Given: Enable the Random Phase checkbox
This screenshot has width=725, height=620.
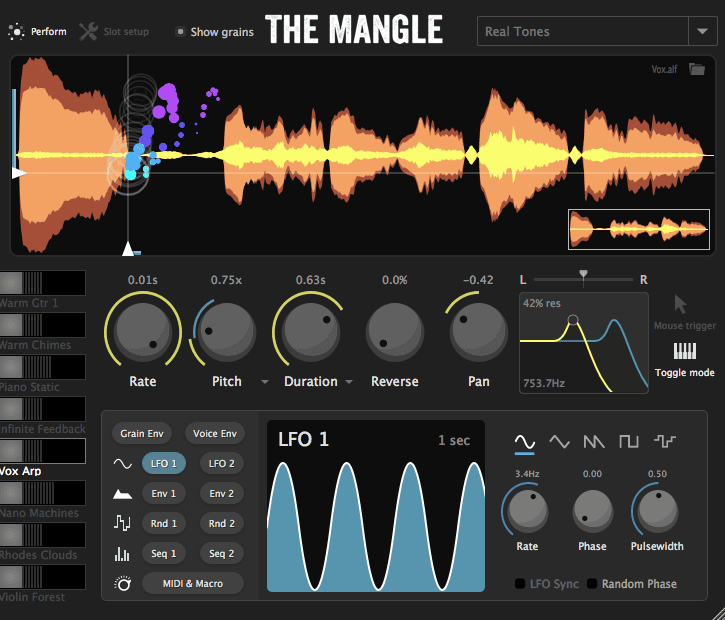Looking at the screenshot, I should 593,584.
